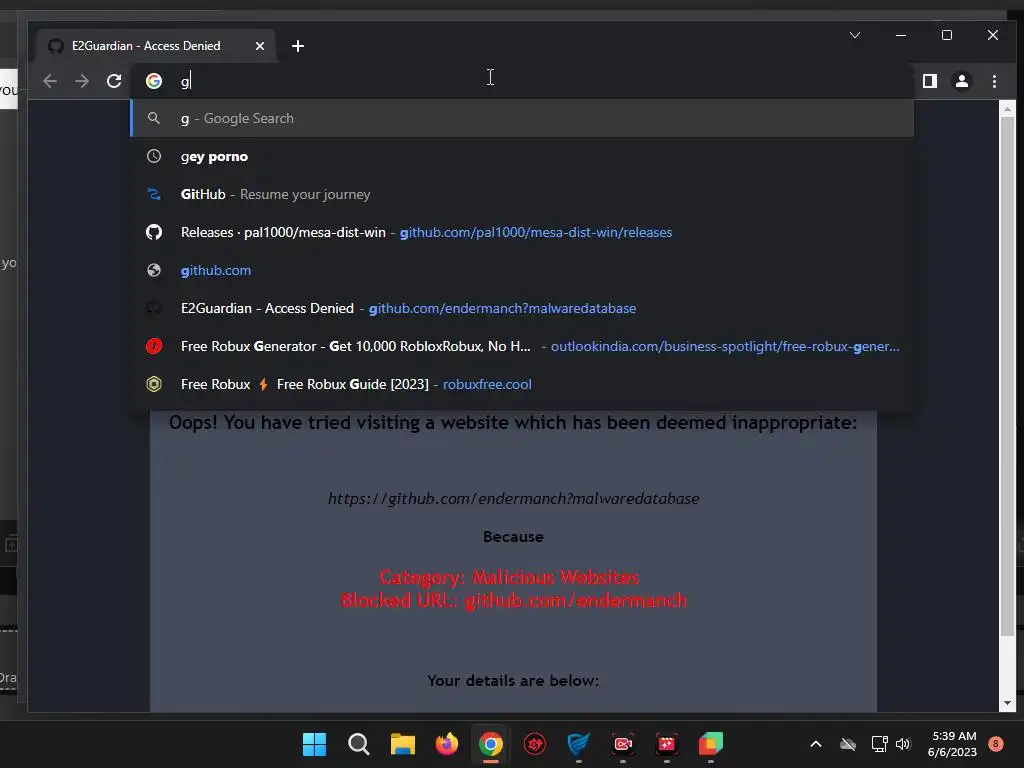Select Free Robux Generator outlookindia suggestion
This screenshot has height=768, width=1024.
[x=522, y=346]
